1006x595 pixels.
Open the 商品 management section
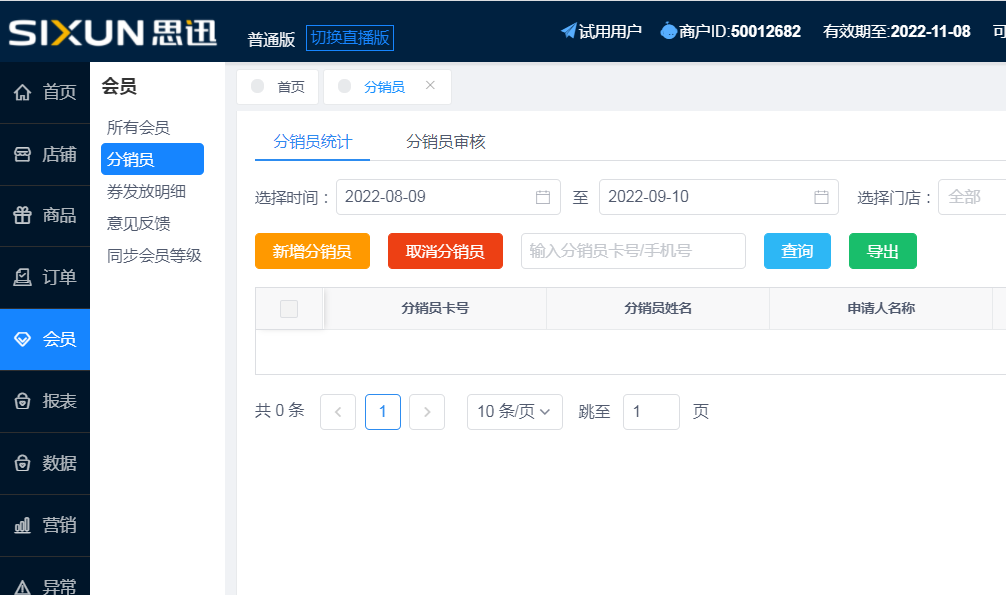click(44, 215)
